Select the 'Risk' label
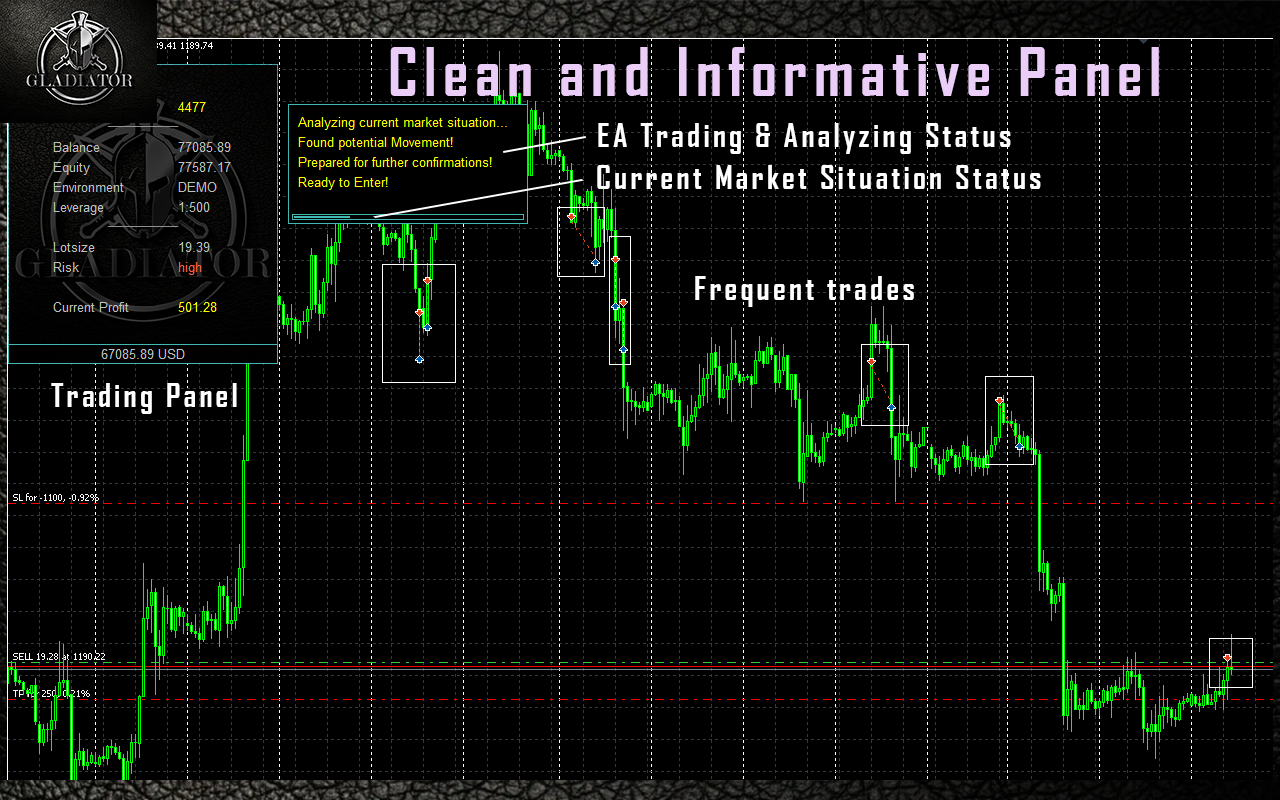Screen dimensions: 1280x800 tap(65, 268)
